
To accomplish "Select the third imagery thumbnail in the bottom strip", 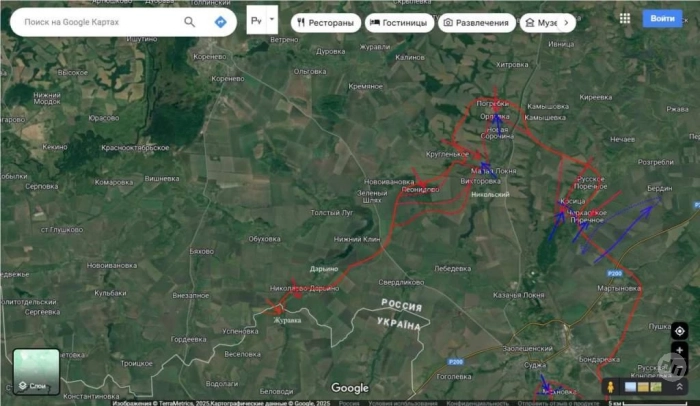I will 656,387.
